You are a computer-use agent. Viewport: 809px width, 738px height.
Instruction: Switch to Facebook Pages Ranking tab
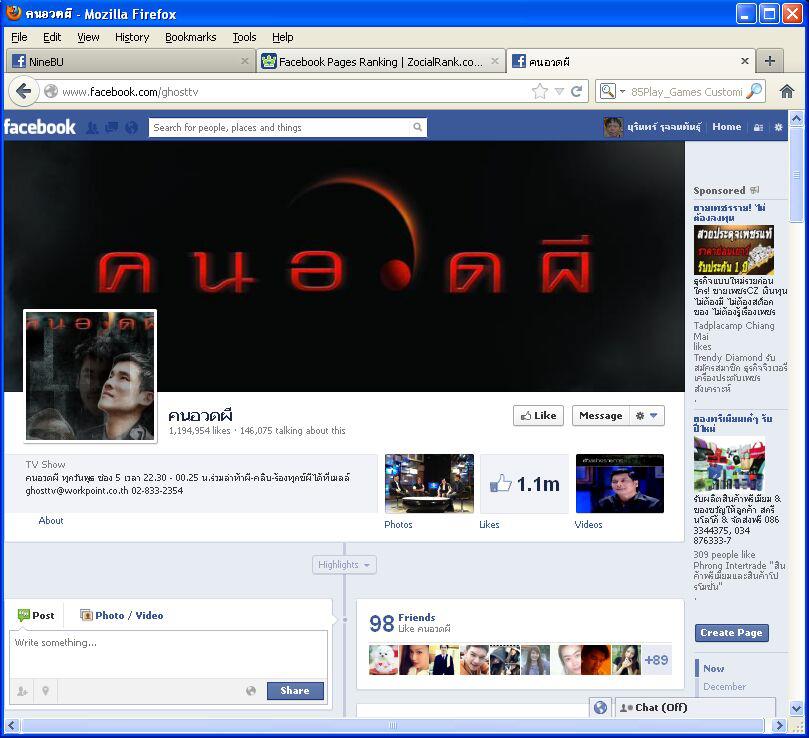coord(380,61)
